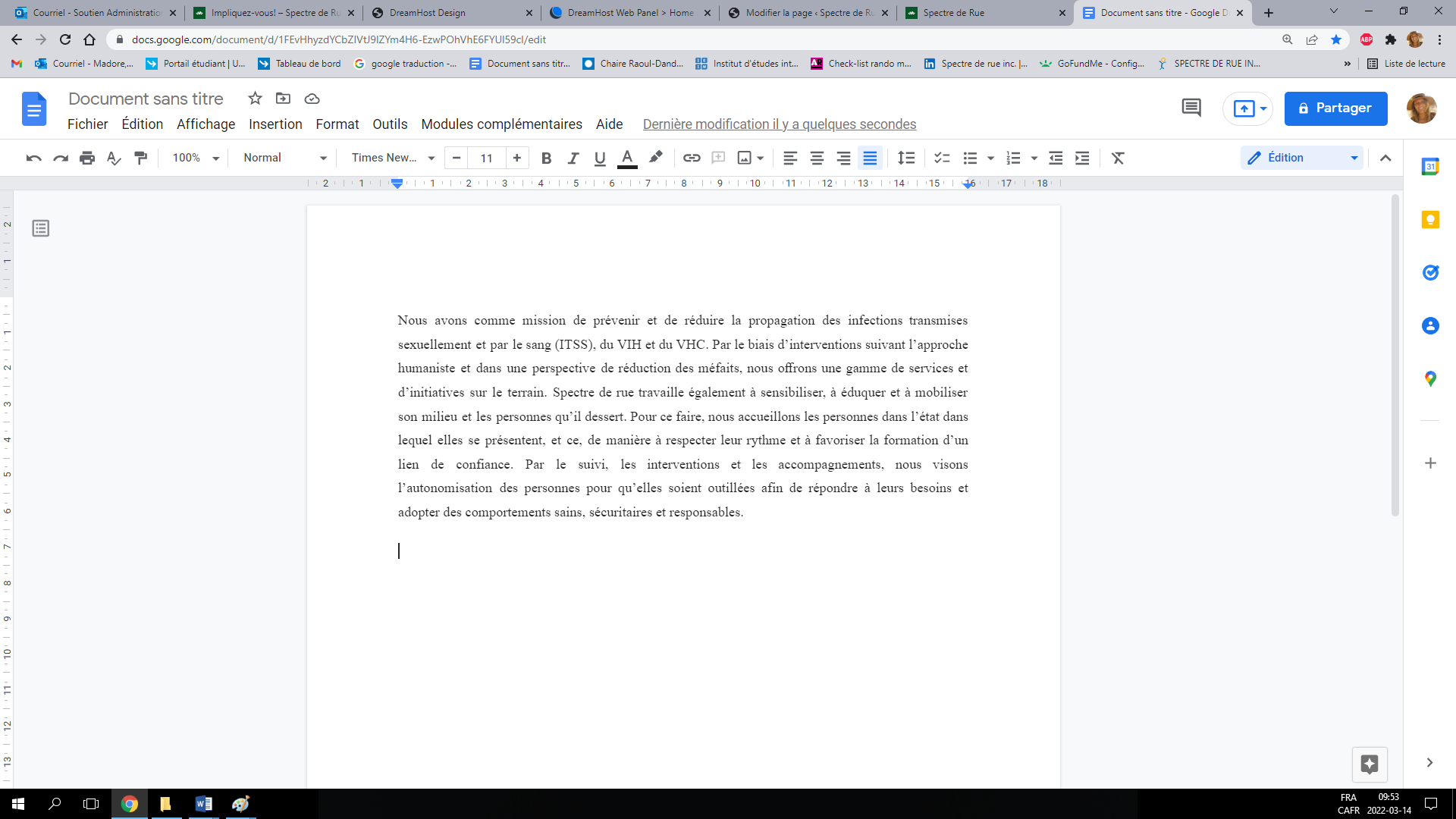
Task: Open the Affichage menu
Action: (x=206, y=124)
